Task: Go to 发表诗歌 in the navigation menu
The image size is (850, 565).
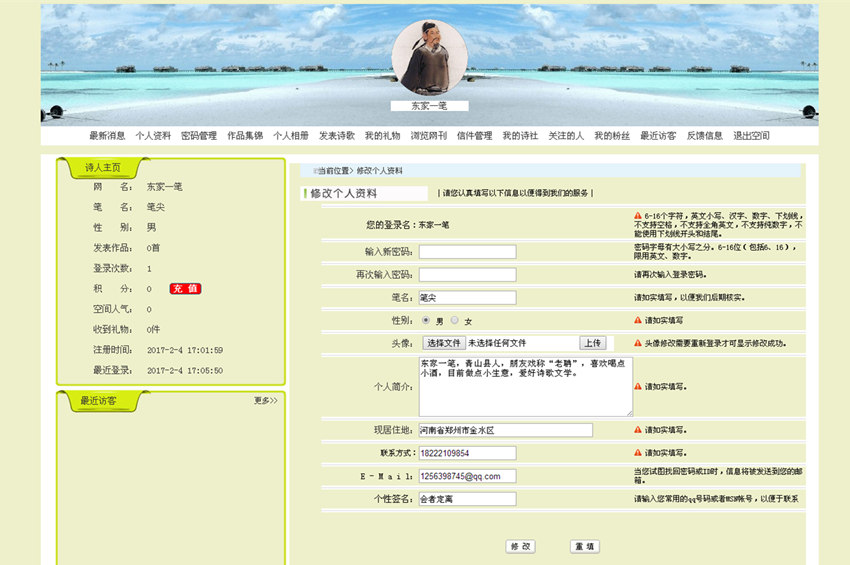Action: (x=337, y=136)
